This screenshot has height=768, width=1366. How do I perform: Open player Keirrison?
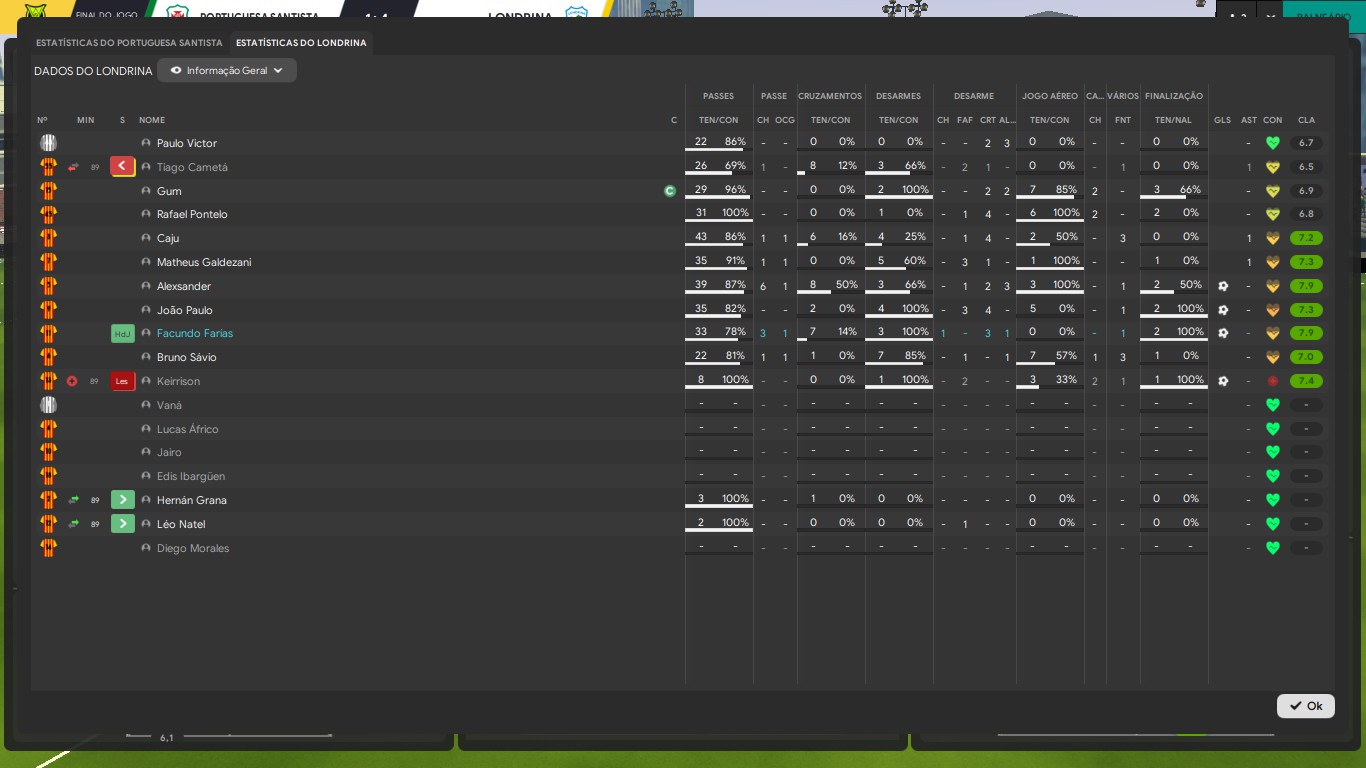(179, 381)
